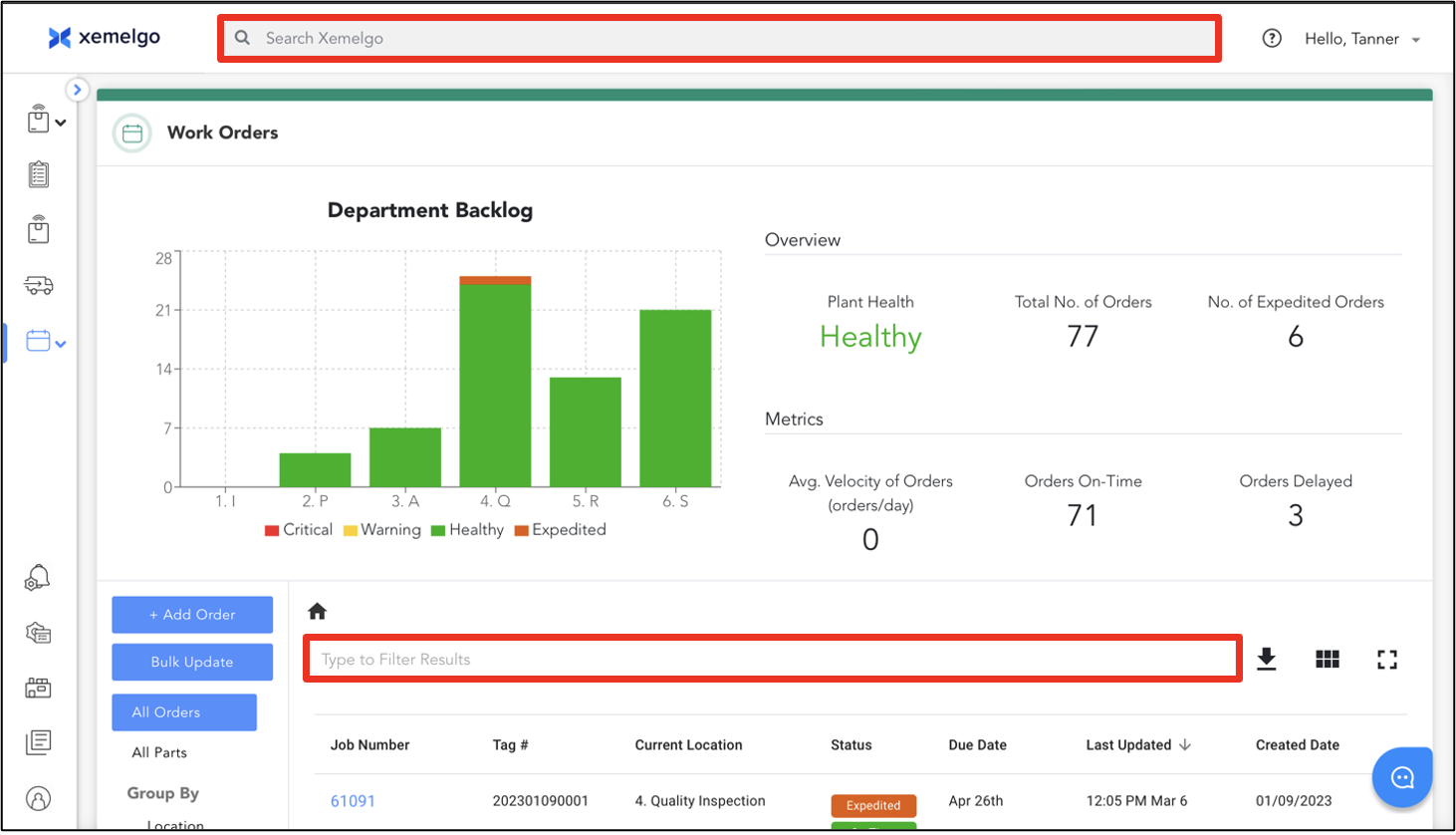Expand the chevron beside the top package icon
The height and width of the screenshot is (835, 1456).
tap(61, 123)
